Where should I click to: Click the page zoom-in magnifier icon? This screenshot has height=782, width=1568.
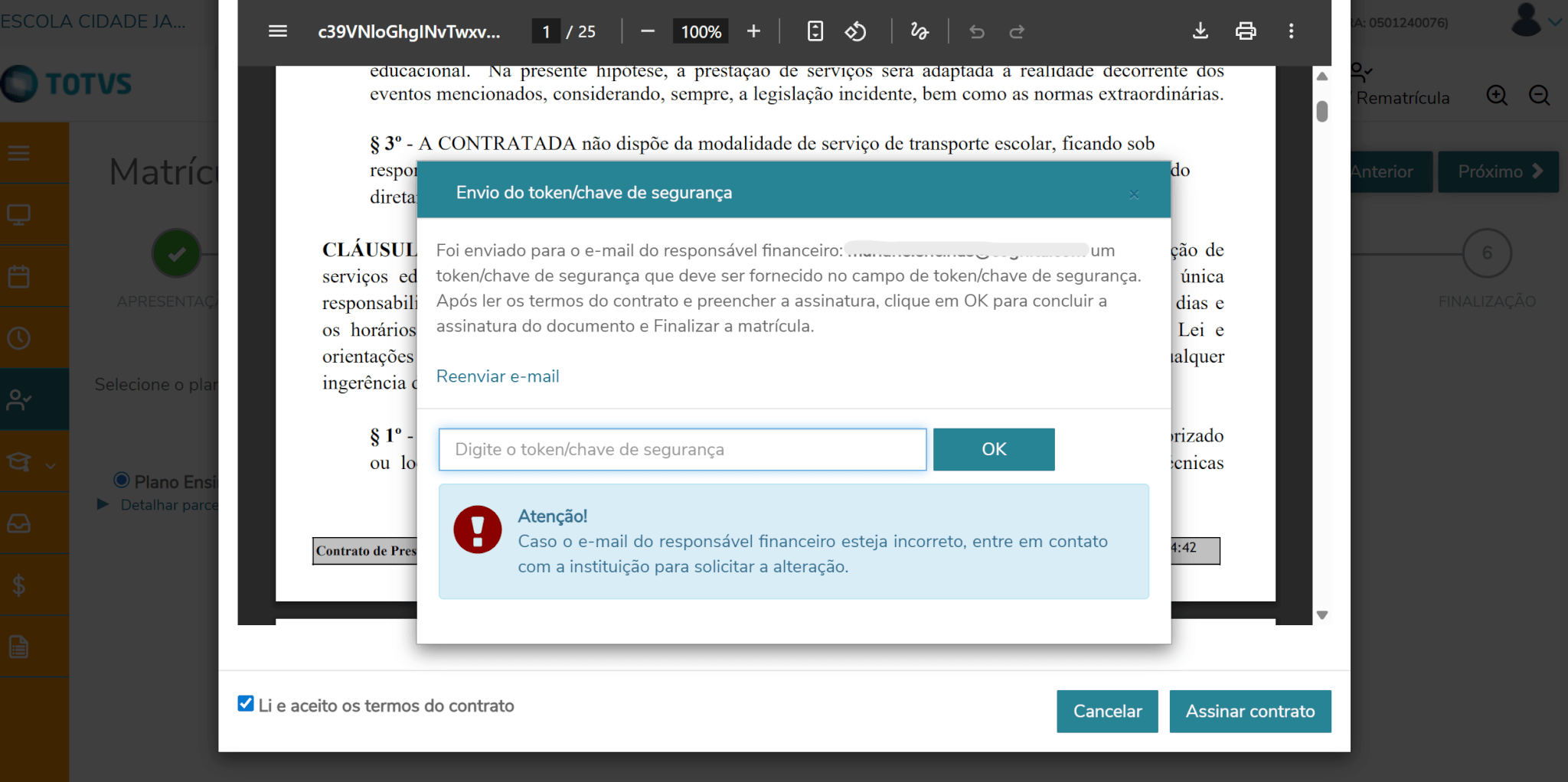click(1497, 96)
